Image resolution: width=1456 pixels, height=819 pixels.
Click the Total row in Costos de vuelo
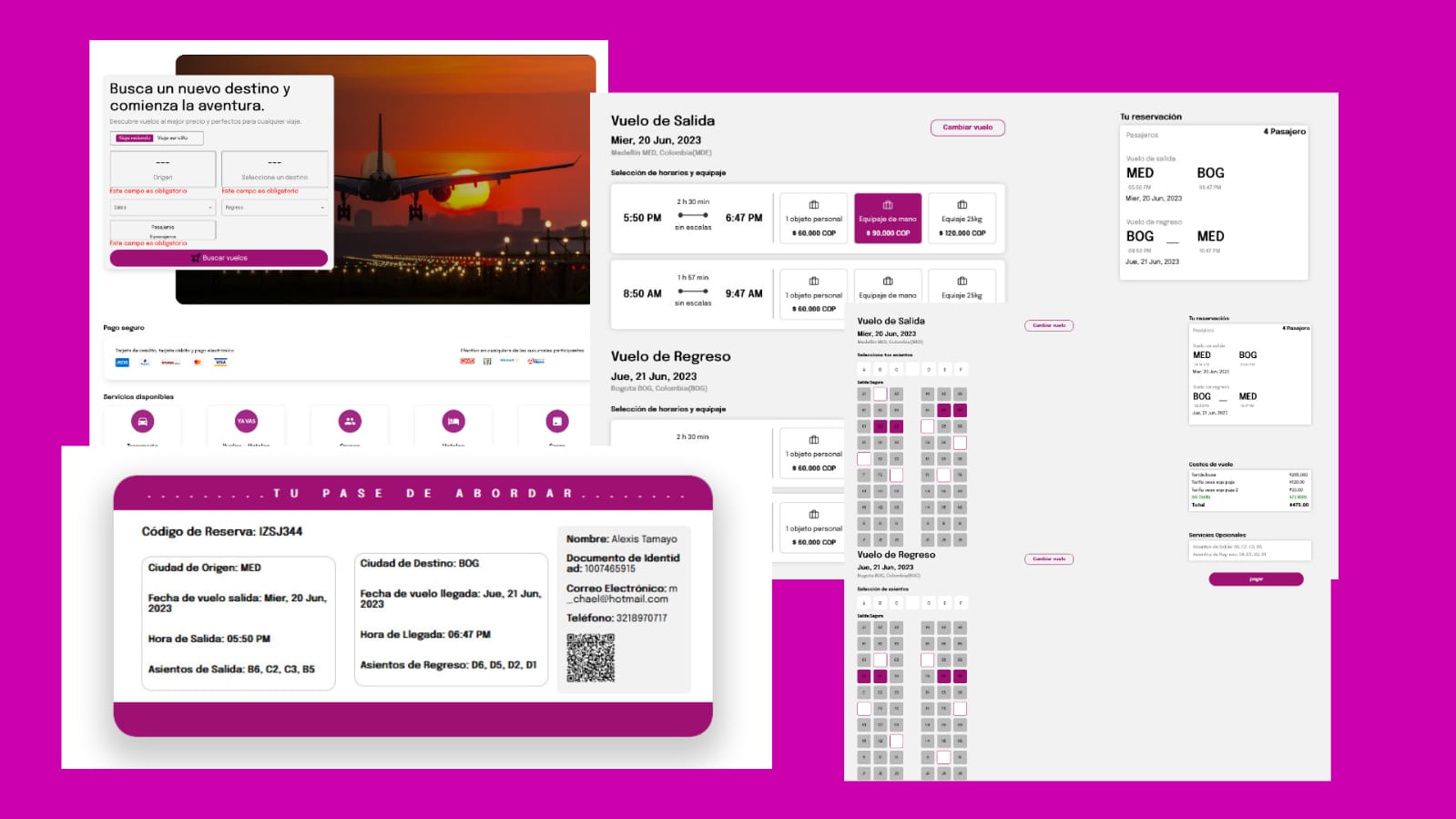(1249, 505)
